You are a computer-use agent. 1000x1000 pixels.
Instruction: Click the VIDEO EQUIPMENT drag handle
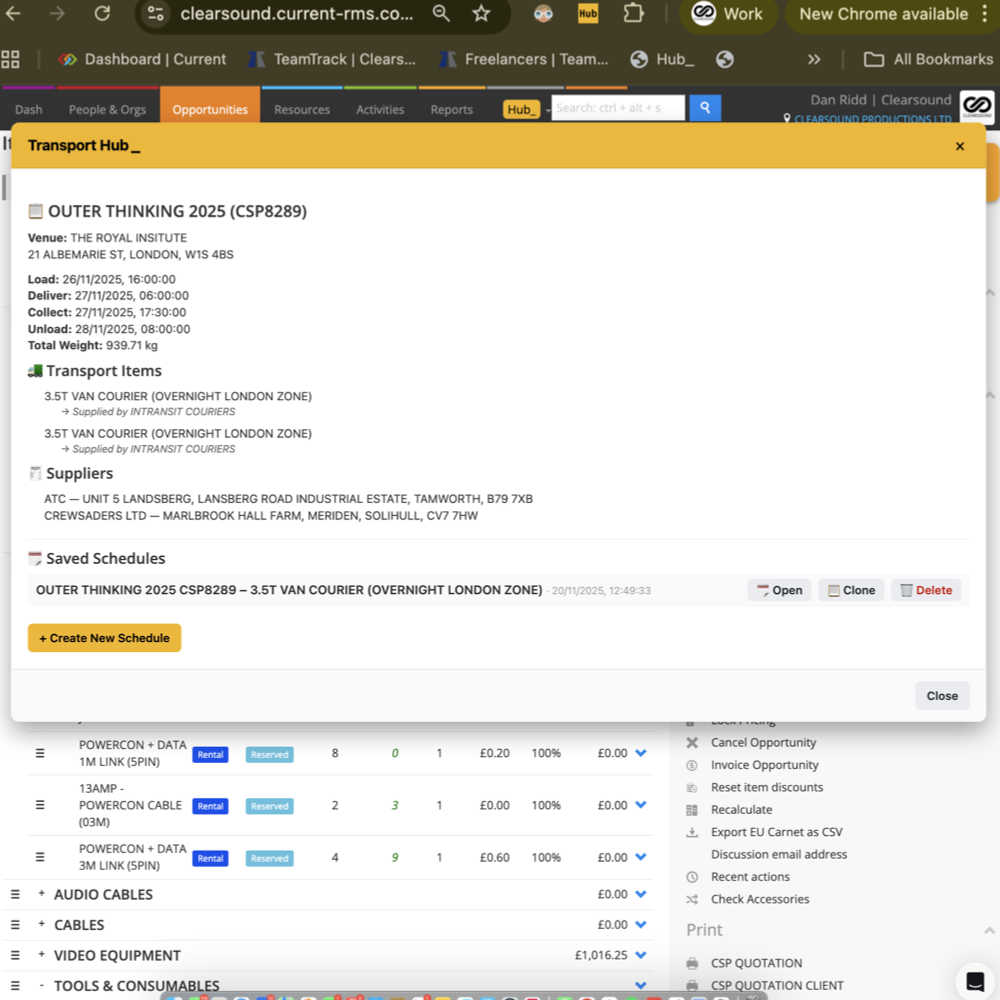tap(15, 955)
